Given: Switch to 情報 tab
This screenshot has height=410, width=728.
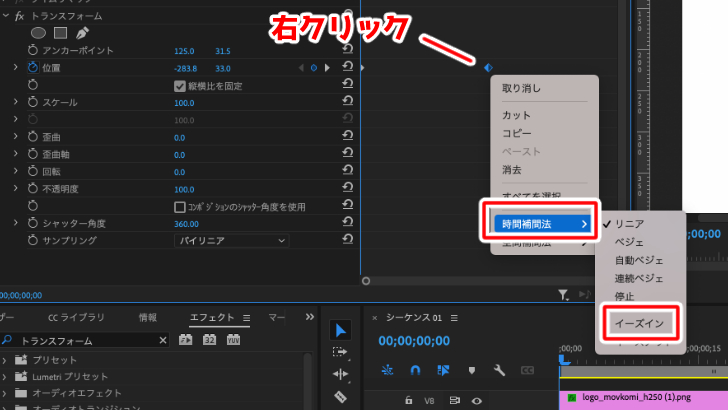Looking at the screenshot, I should pyautogui.click(x=148, y=317).
